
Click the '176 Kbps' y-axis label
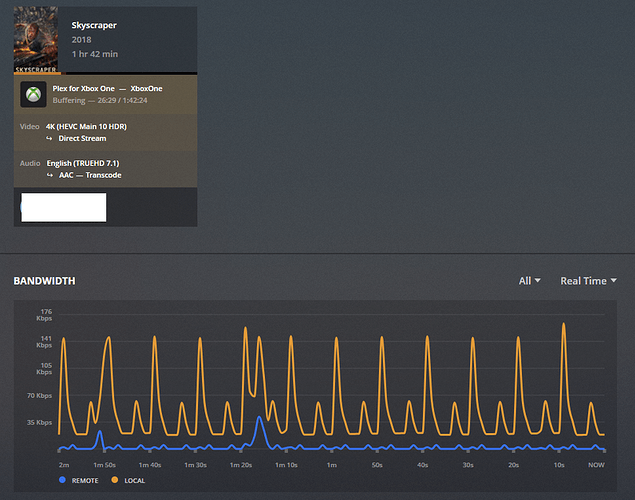point(45,315)
